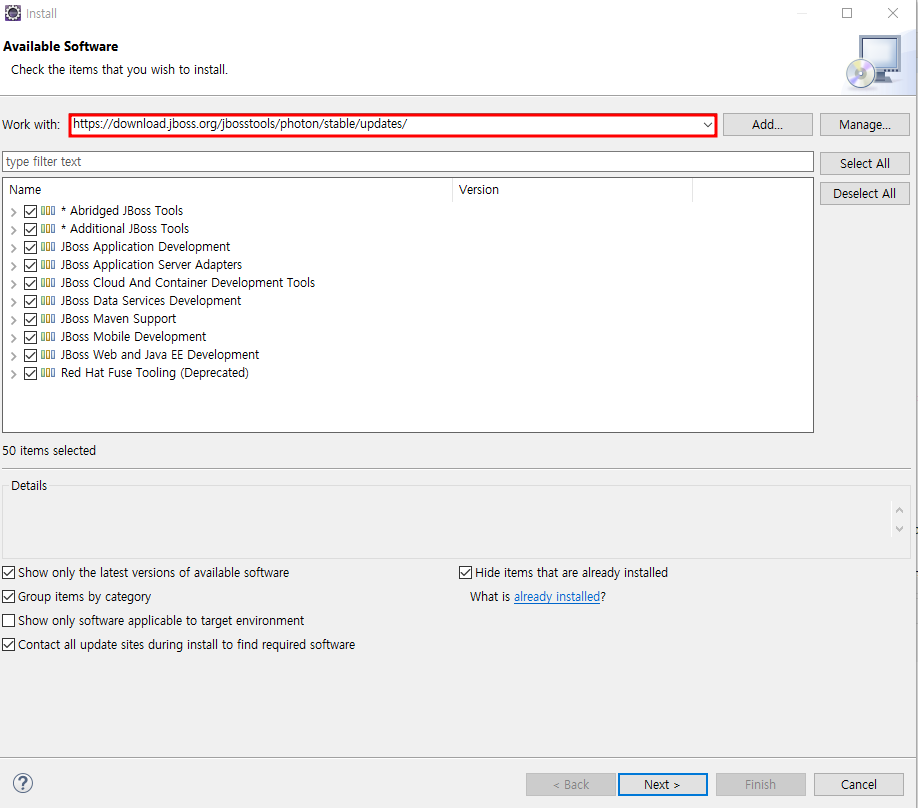Expand JBoss Web and Java EE Development

pyautogui.click(x=13, y=356)
